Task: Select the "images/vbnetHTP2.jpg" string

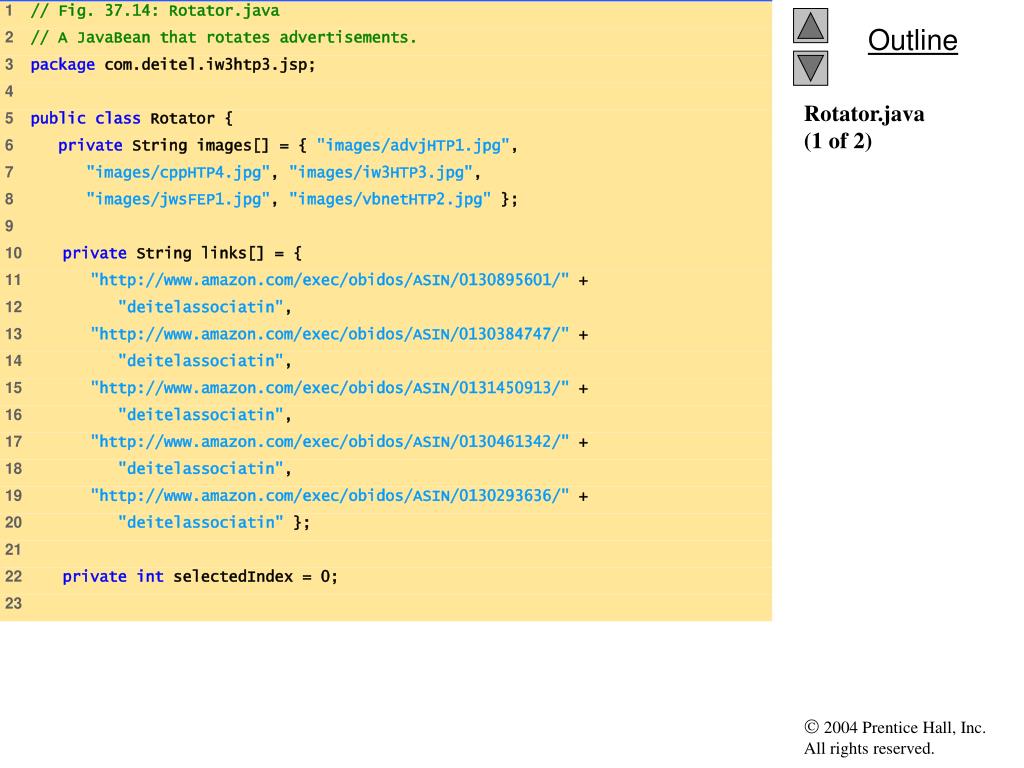Action: tap(390, 199)
